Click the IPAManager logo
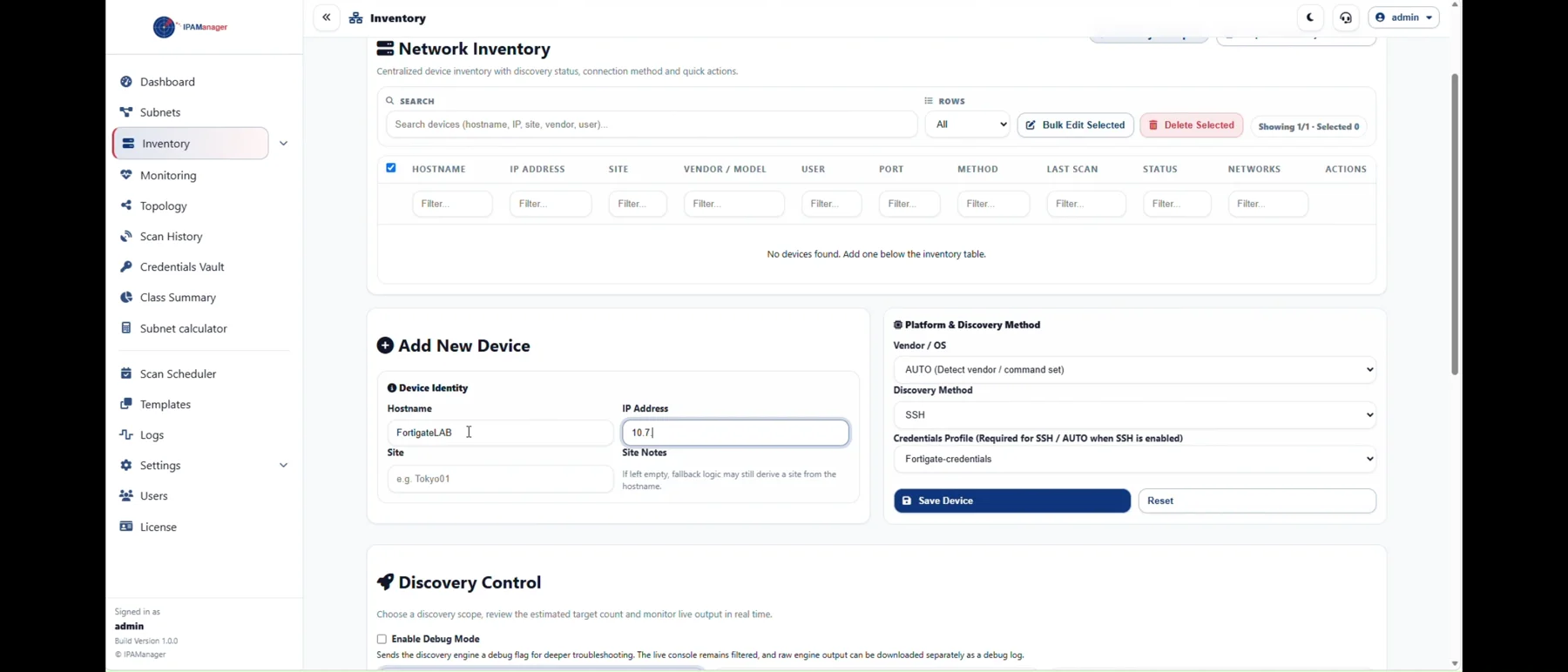The width and height of the screenshot is (1568, 672). 191,27
